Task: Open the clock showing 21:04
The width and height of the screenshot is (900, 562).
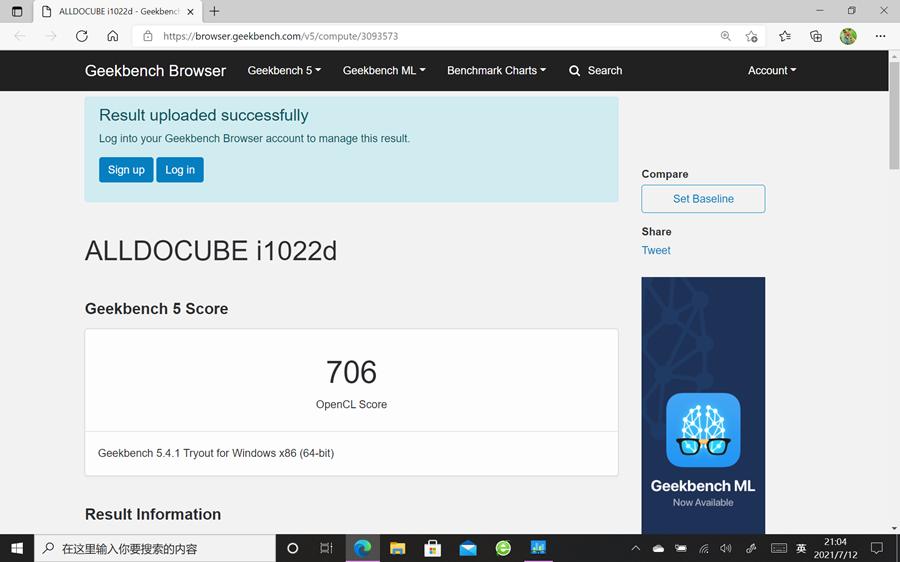Action: coord(835,548)
